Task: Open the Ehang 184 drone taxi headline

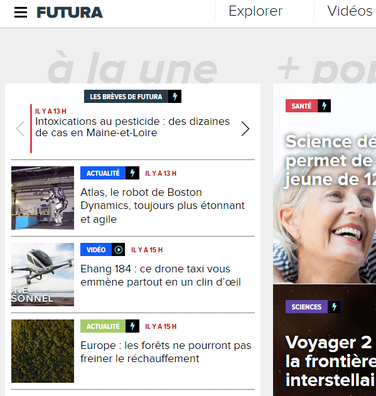Action: click(x=160, y=275)
